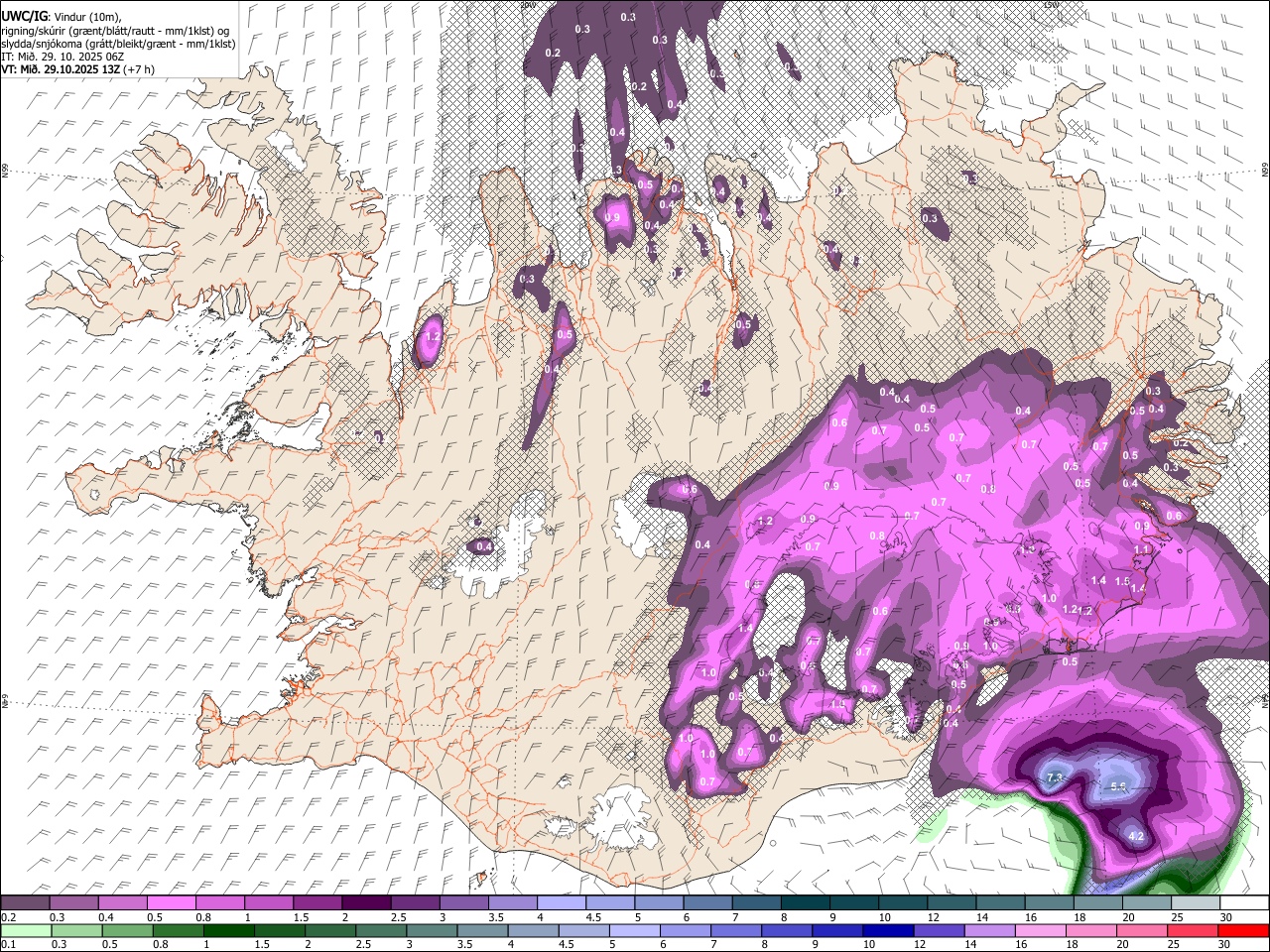Viewport: 1270px width, 952px height.
Task: Click the 'slydda/snjókoma (grátt/bleikt/grænt' description line
Action: [x=118, y=44]
